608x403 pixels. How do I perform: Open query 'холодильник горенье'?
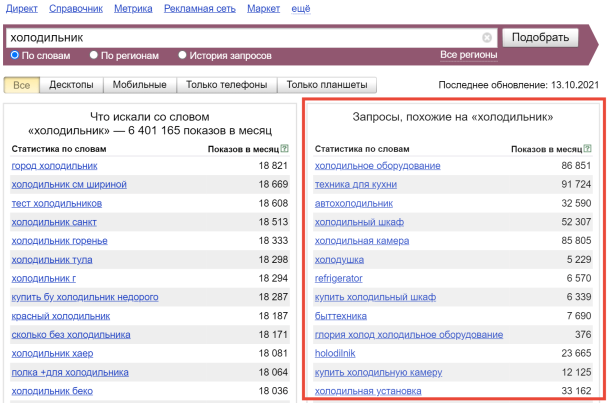pos(59,241)
